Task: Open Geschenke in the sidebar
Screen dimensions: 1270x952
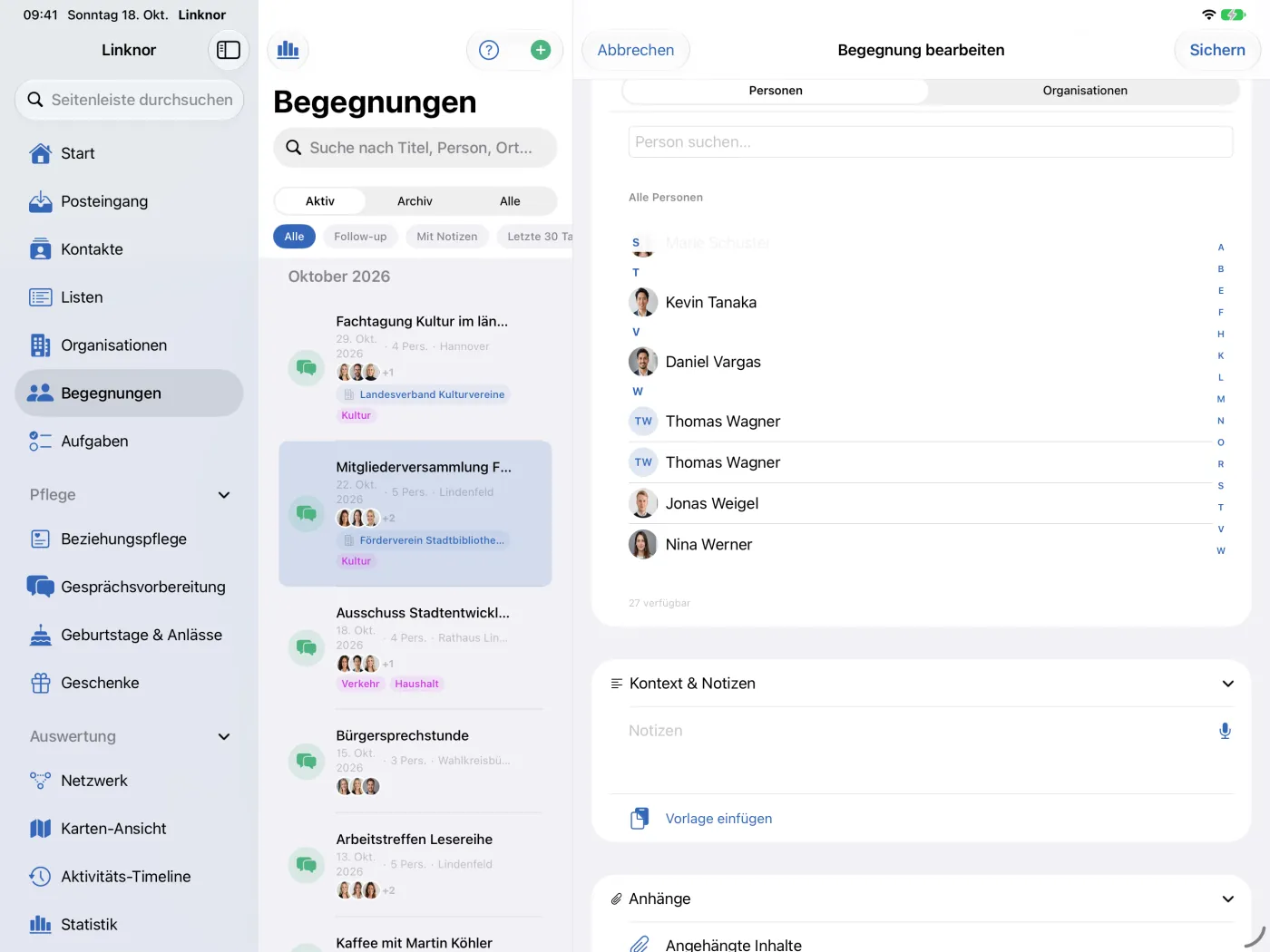Action: [129, 683]
